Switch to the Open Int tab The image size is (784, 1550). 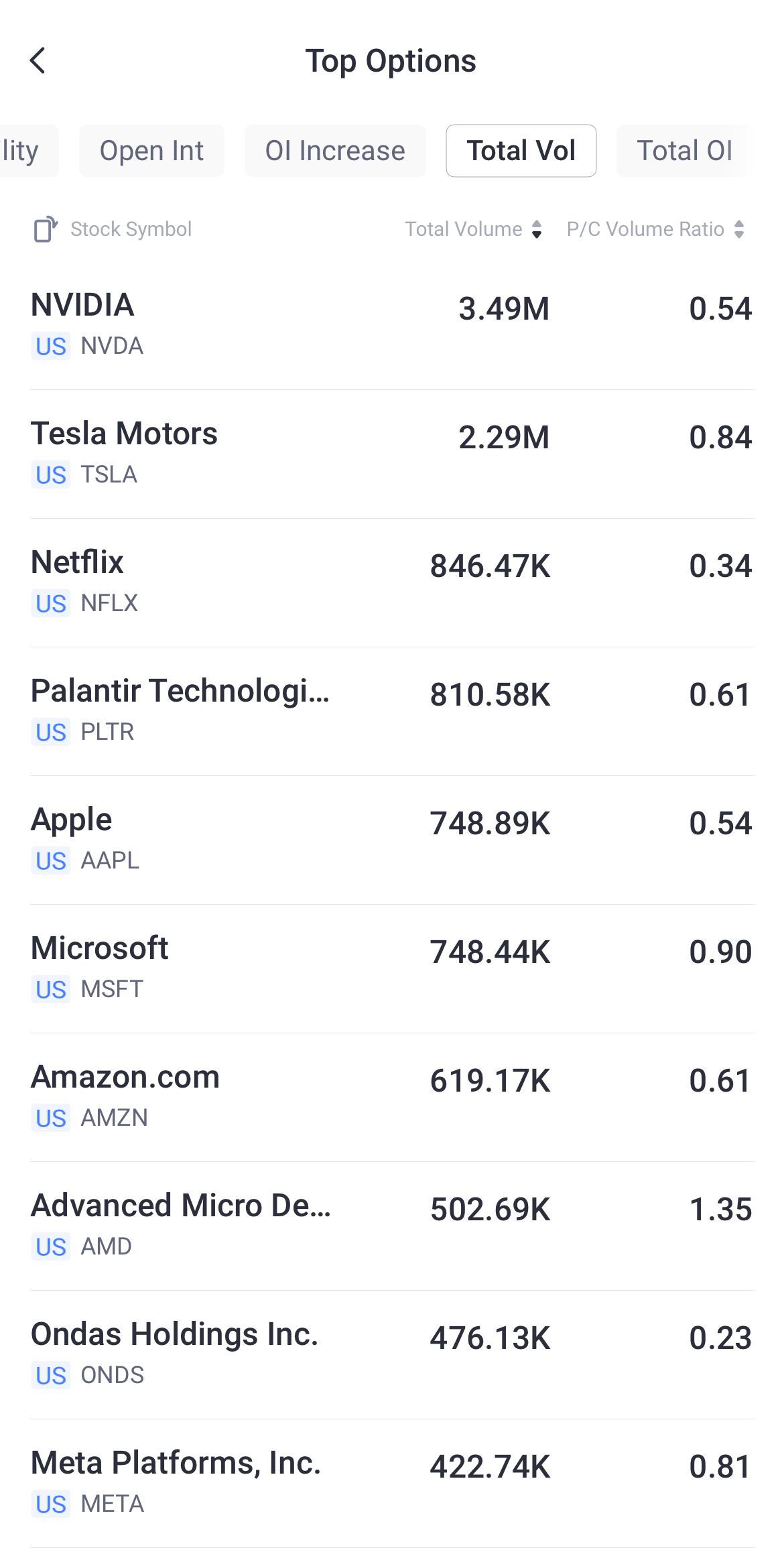pos(151,151)
